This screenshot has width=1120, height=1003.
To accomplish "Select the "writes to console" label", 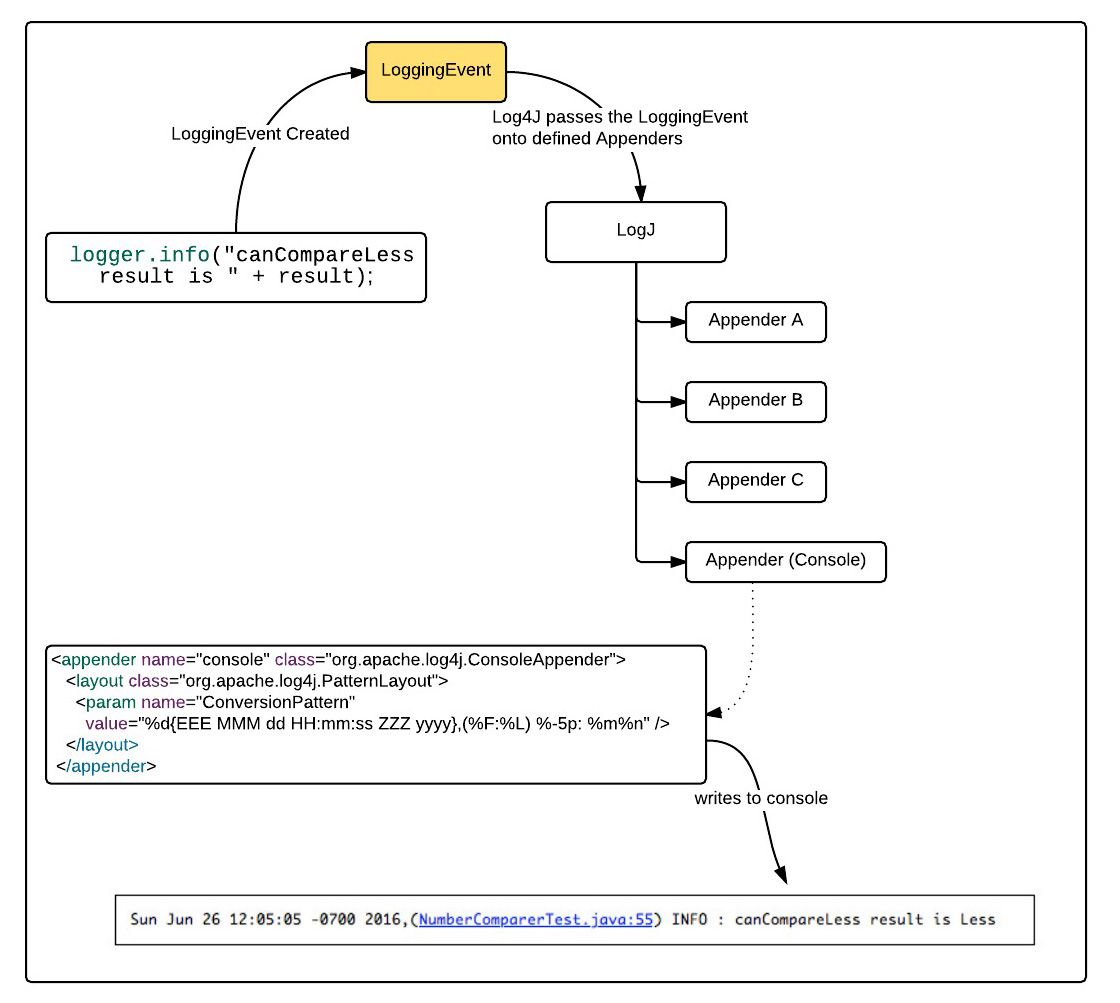I will (759, 799).
